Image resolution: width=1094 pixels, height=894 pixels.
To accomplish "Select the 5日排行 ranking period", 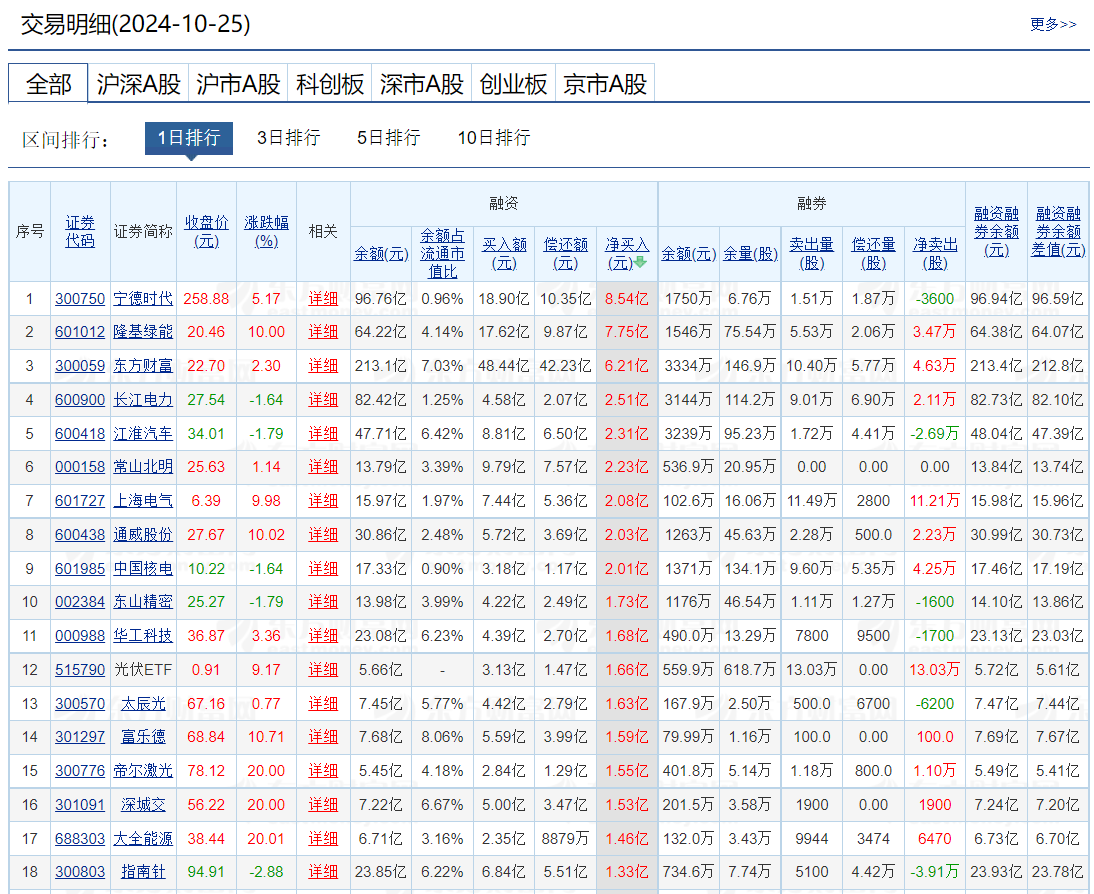I will [388, 138].
